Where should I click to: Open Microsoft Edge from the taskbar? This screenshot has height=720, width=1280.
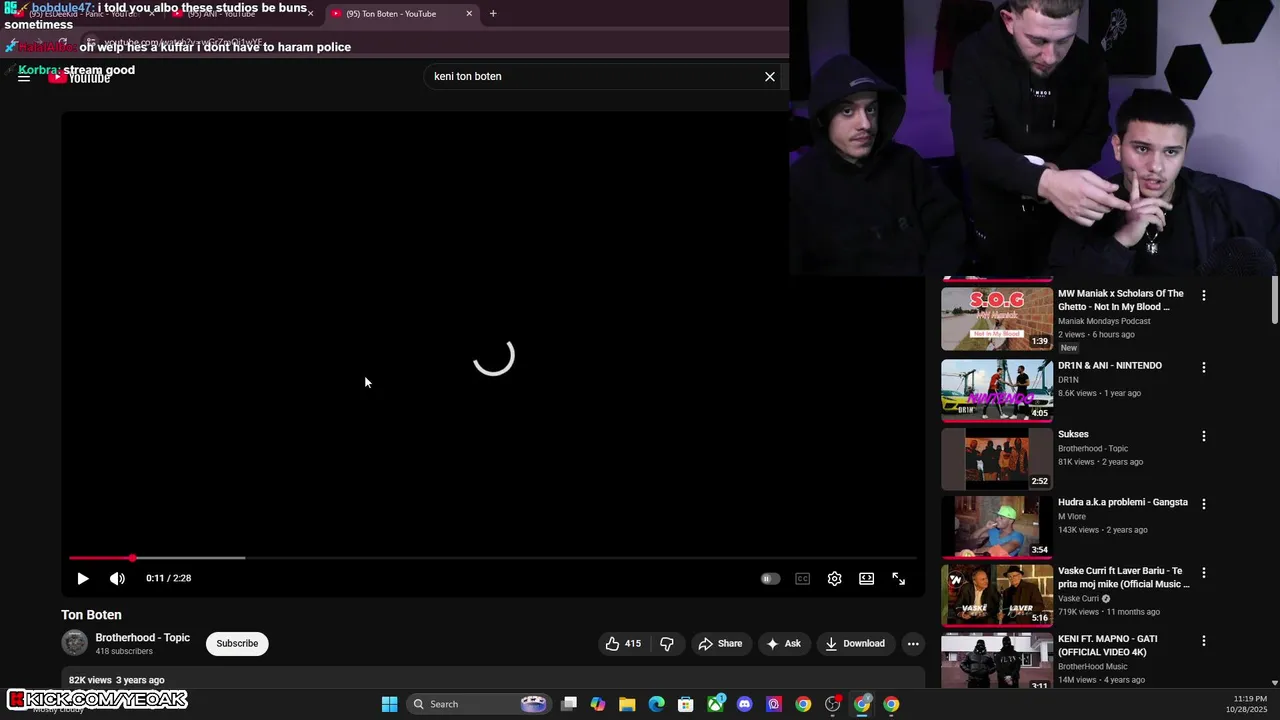[x=656, y=704]
